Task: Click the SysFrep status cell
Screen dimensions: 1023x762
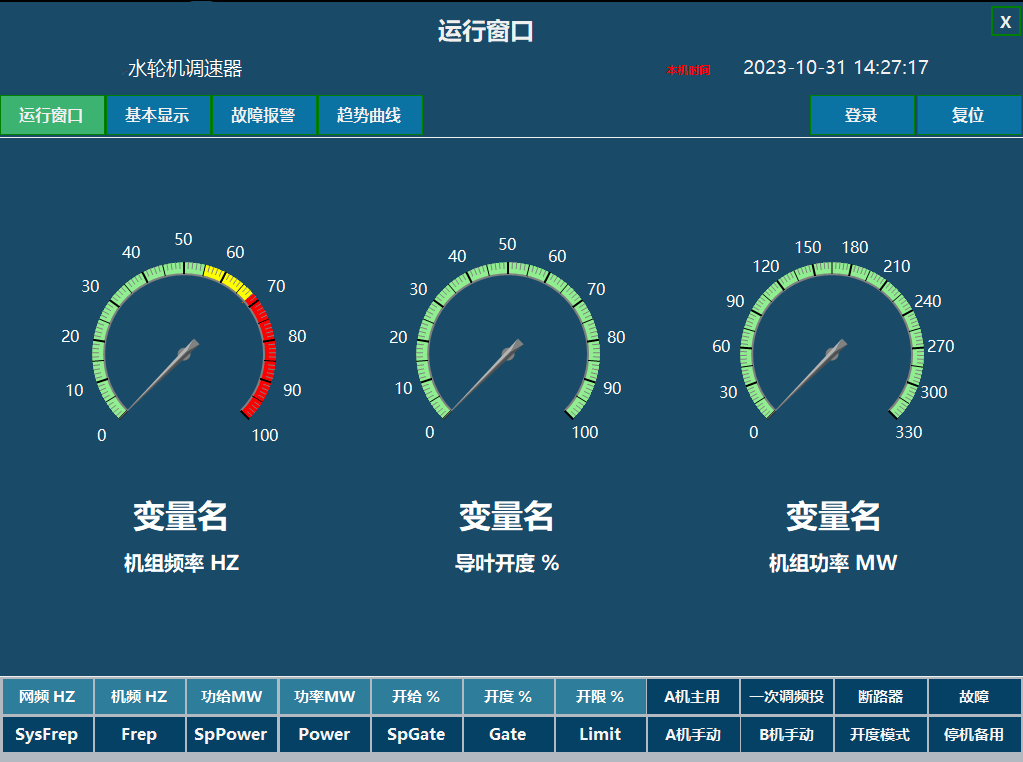Action: click(46, 734)
